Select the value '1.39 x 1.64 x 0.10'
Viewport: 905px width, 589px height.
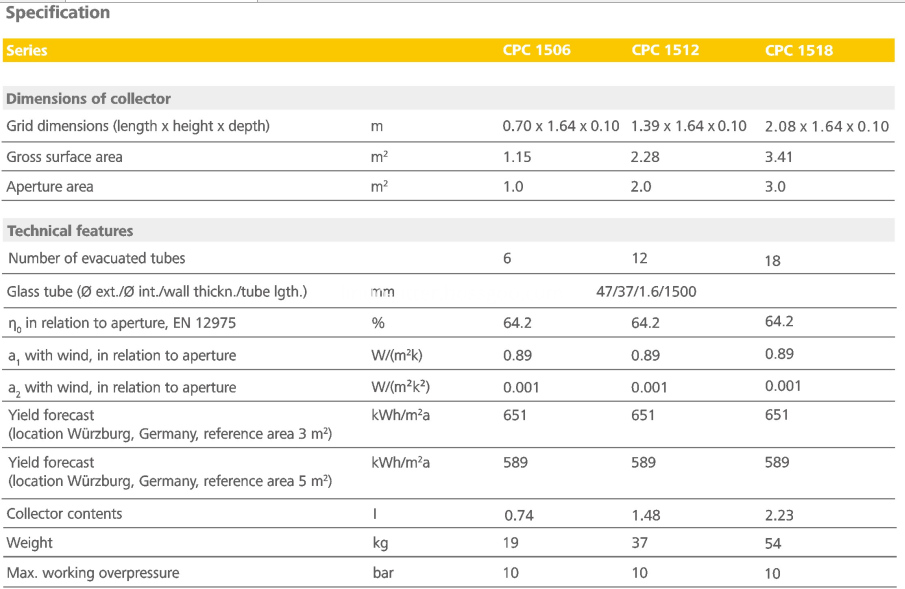point(689,126)
